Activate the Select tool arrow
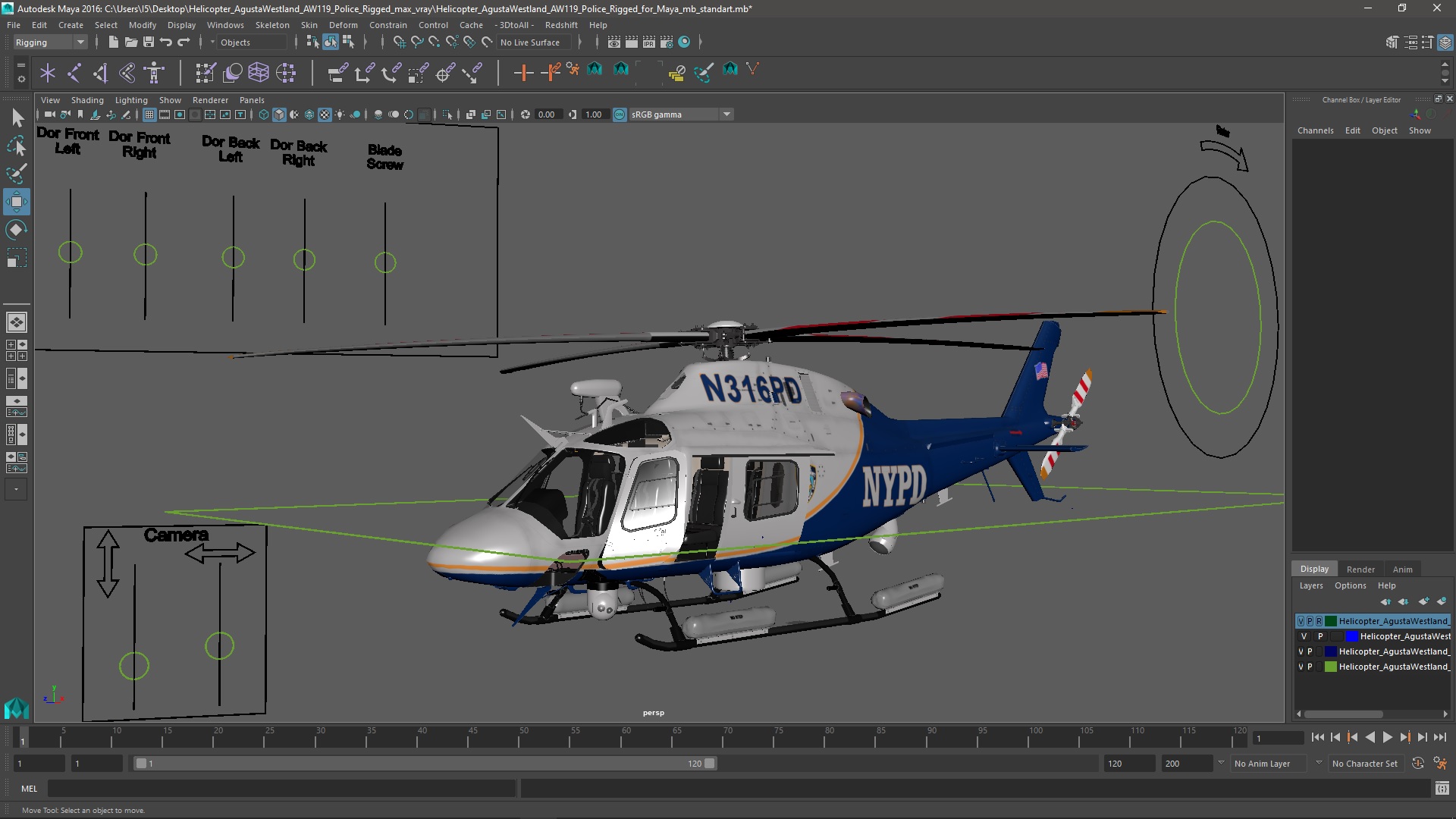 coord(17,118)
